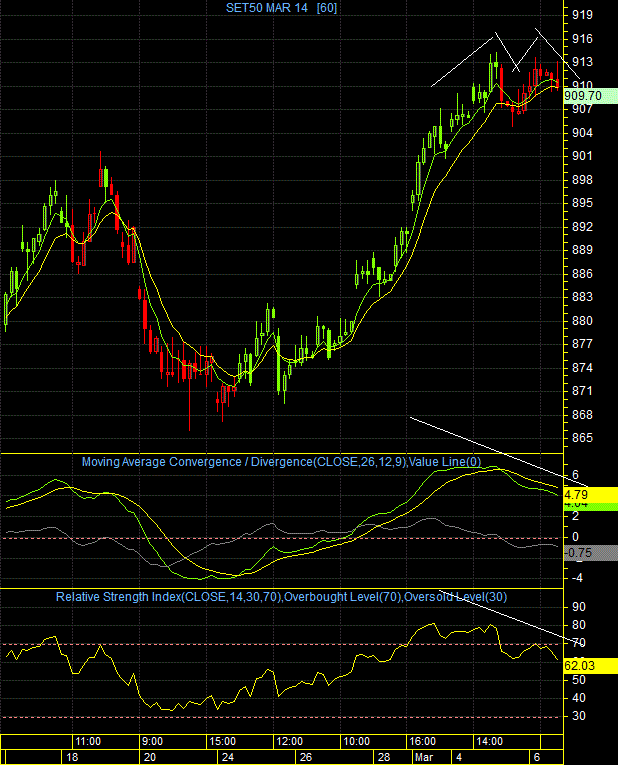Image resolution: width=618 pixels, height=765 pixels.
Task: Click the 14:00 time axis label
Action: click(489, 742)
